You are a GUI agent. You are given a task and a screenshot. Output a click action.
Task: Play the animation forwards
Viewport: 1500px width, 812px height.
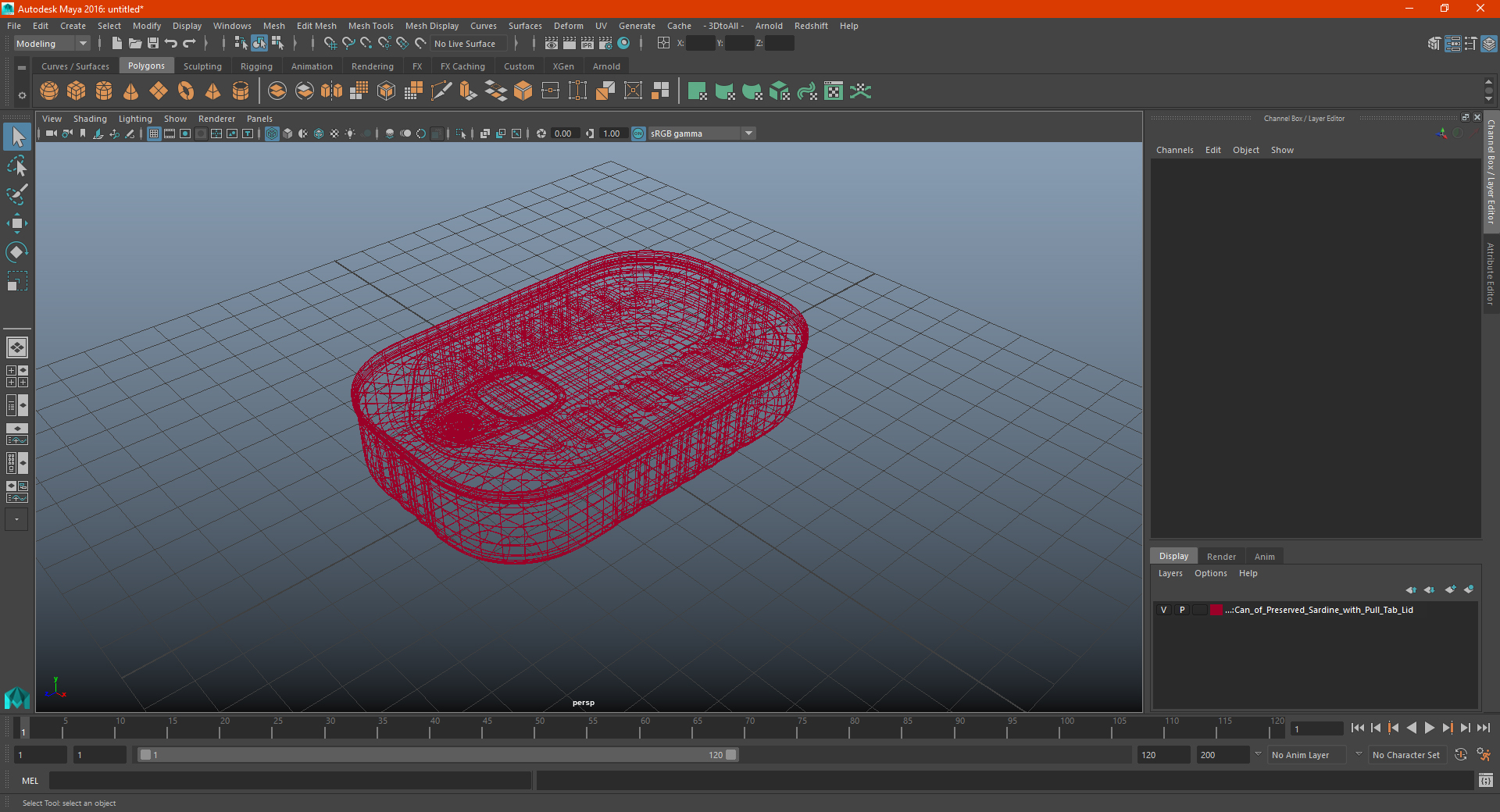pyautogui.click(x=1430, y=728)
